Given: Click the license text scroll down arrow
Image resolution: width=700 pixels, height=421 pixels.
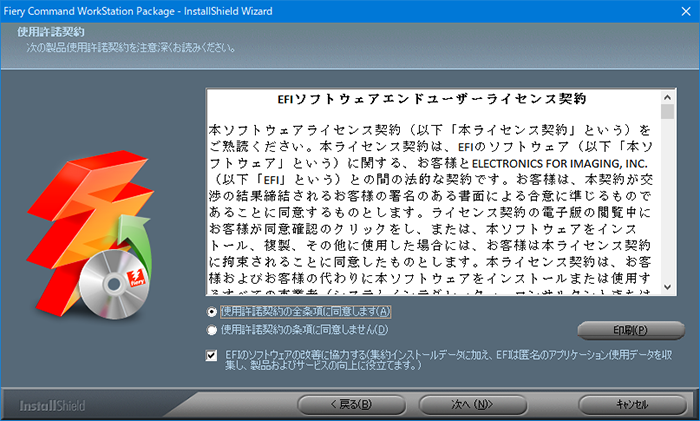Looking at the screenshot, I should point(667,287).
